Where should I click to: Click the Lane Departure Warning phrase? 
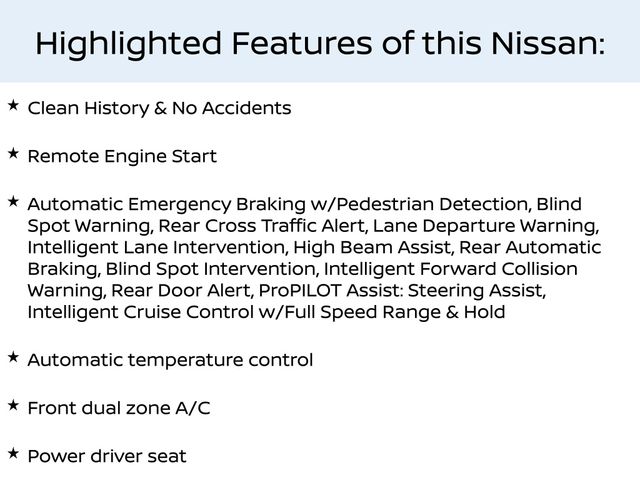click(x=485, y=226)
